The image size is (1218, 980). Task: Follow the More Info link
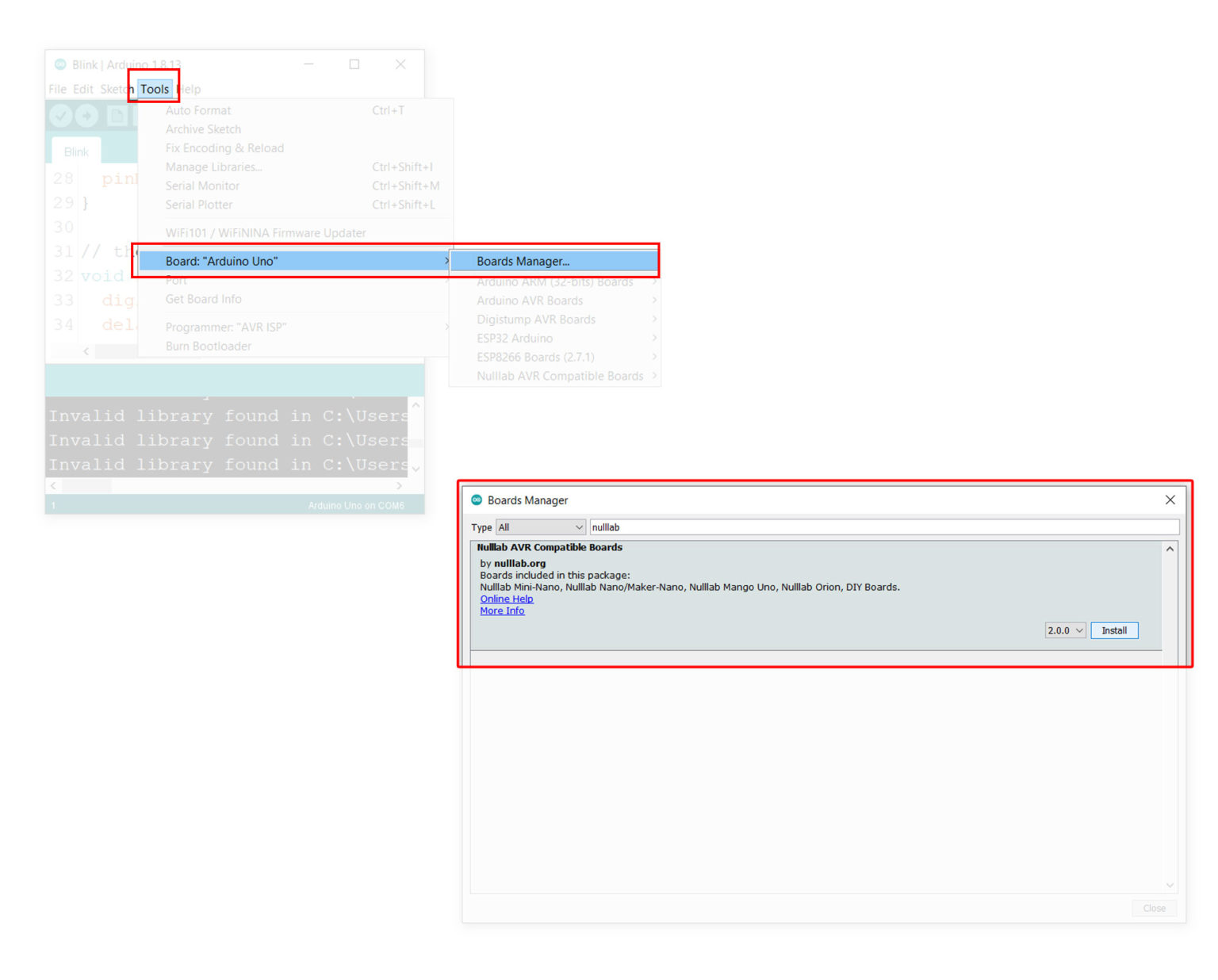tap(502, 611)
